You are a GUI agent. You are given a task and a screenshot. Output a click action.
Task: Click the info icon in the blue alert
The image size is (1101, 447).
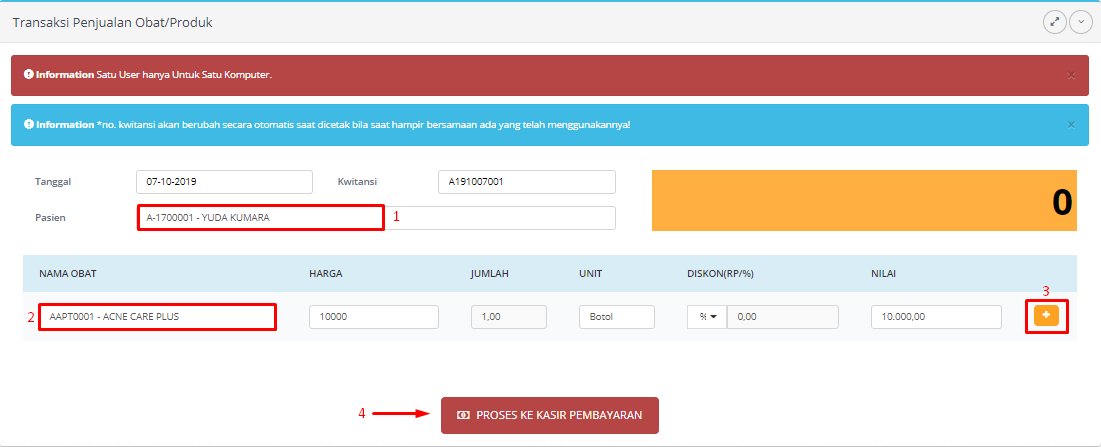29,125
